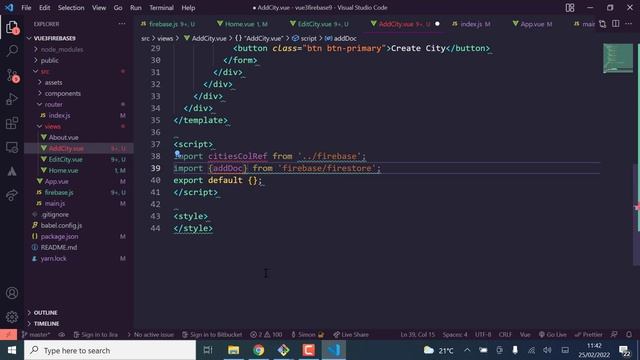Open notifications bell in status bar
The width and height of the screenshot is (640, 360).
[629, 335]
